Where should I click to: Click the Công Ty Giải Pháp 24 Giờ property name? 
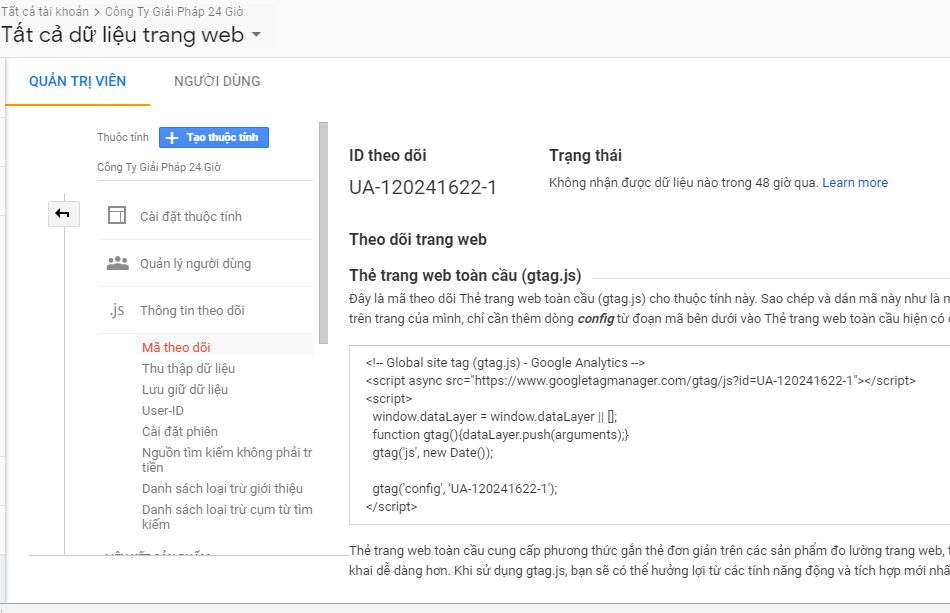159,167
